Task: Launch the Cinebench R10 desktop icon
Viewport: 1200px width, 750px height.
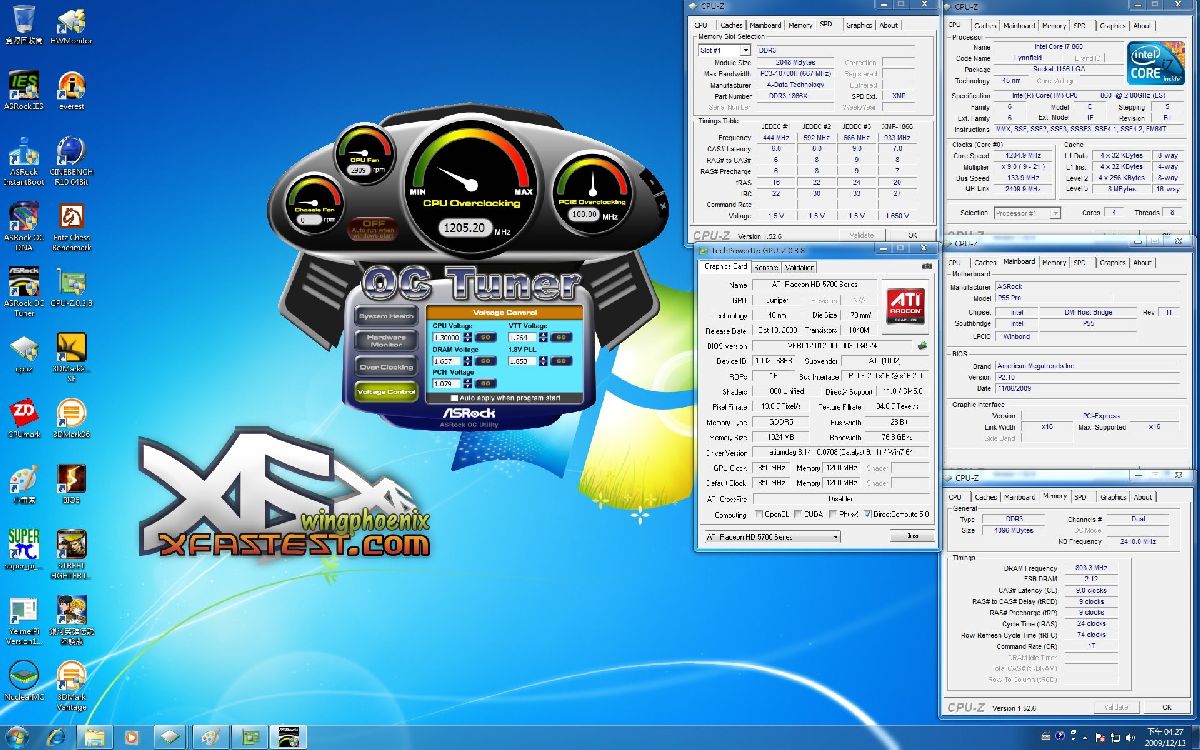Action: (71, 161)
